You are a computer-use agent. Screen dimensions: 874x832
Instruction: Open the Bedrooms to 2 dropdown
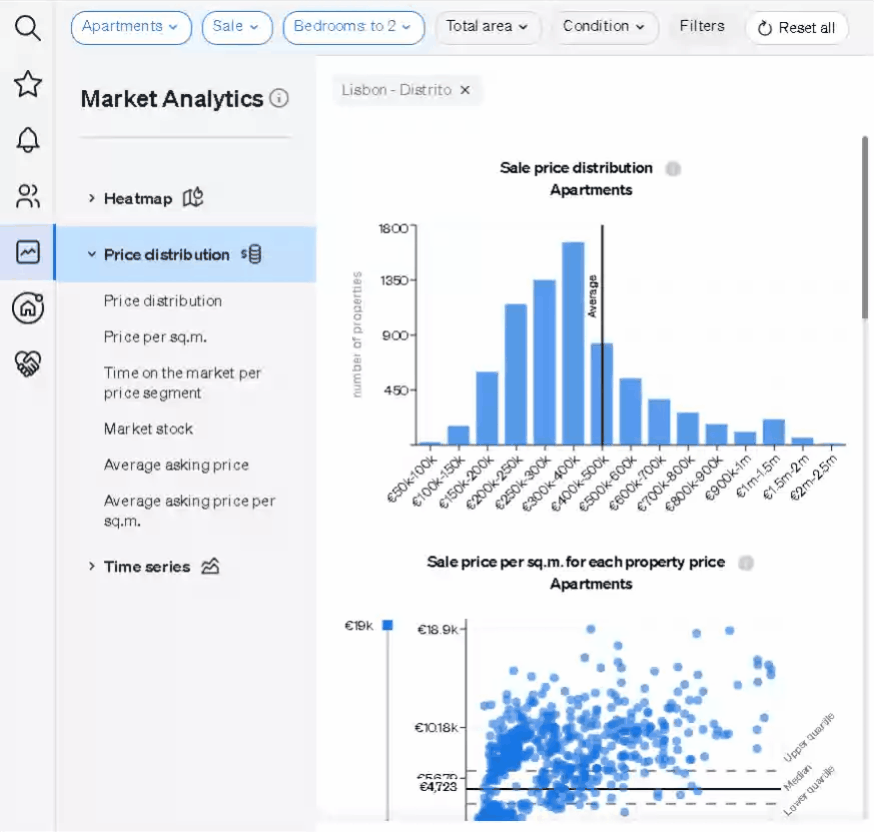pyautogui.click(x=353, y=27)
